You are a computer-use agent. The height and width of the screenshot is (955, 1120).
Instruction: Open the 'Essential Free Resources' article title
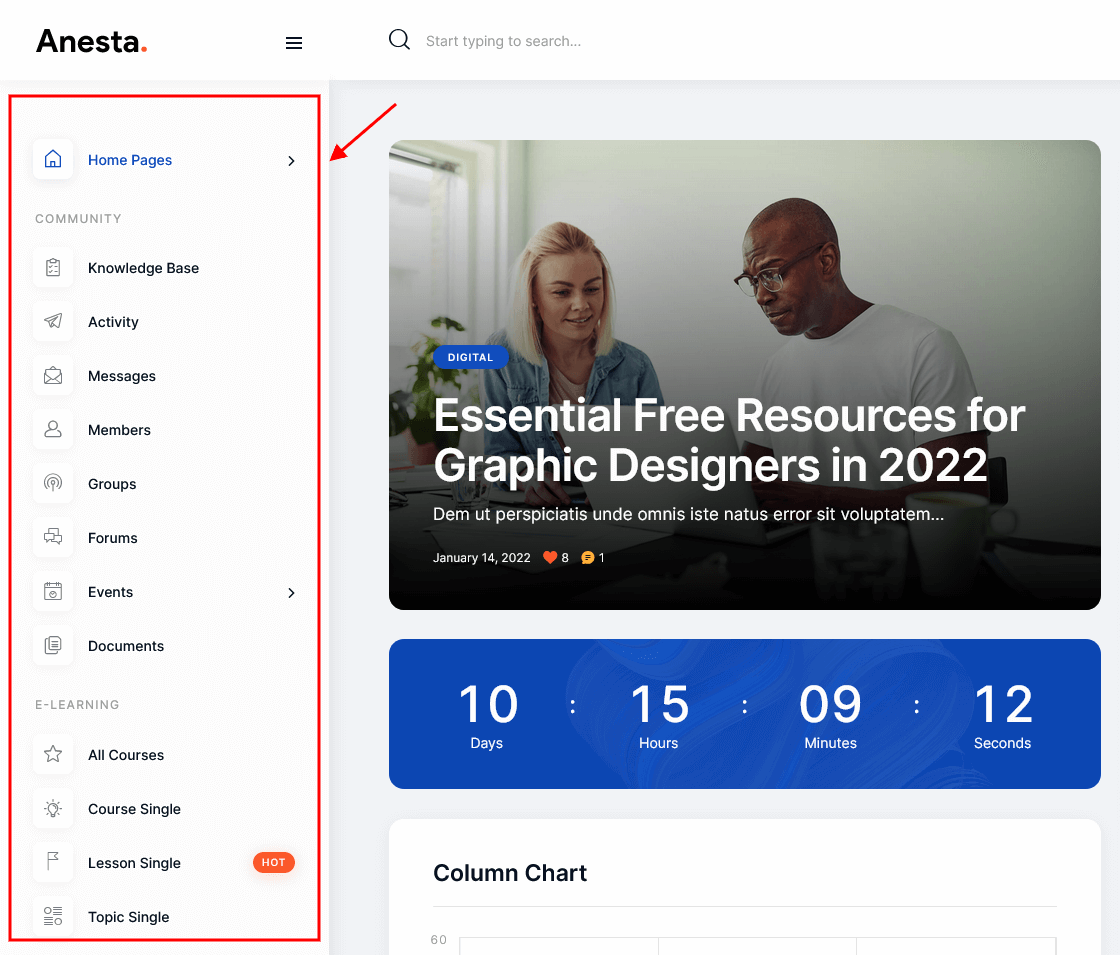point(729,440)
